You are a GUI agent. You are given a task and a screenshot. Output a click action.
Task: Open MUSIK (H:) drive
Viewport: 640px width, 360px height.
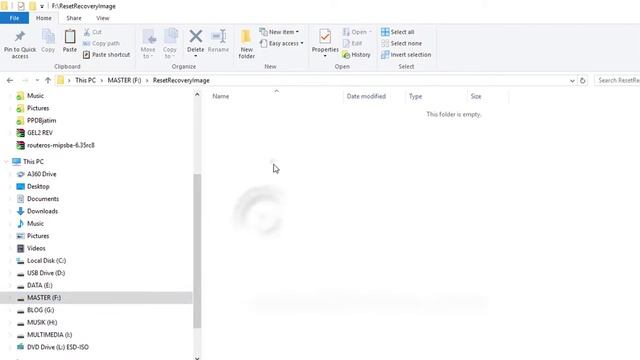tap(42, 322)
